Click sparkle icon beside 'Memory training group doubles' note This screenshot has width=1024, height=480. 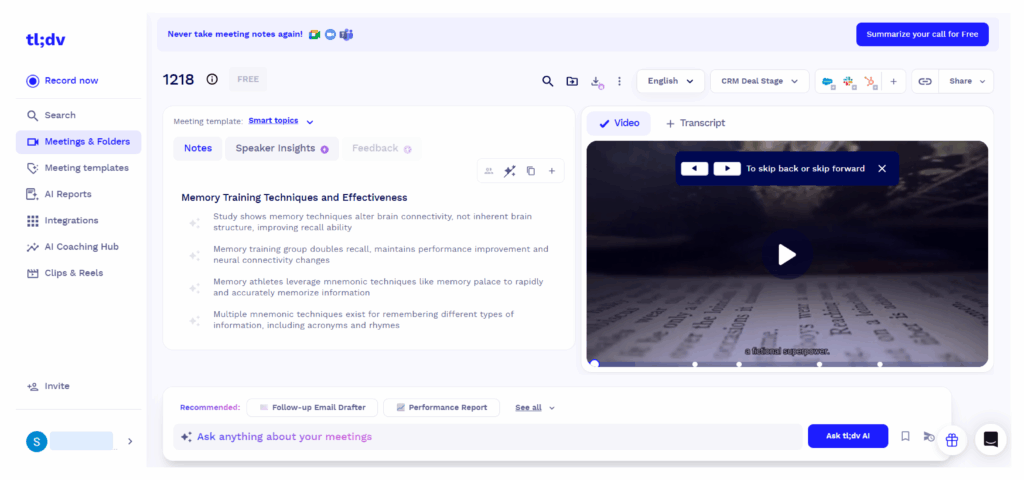pos(194,256)
